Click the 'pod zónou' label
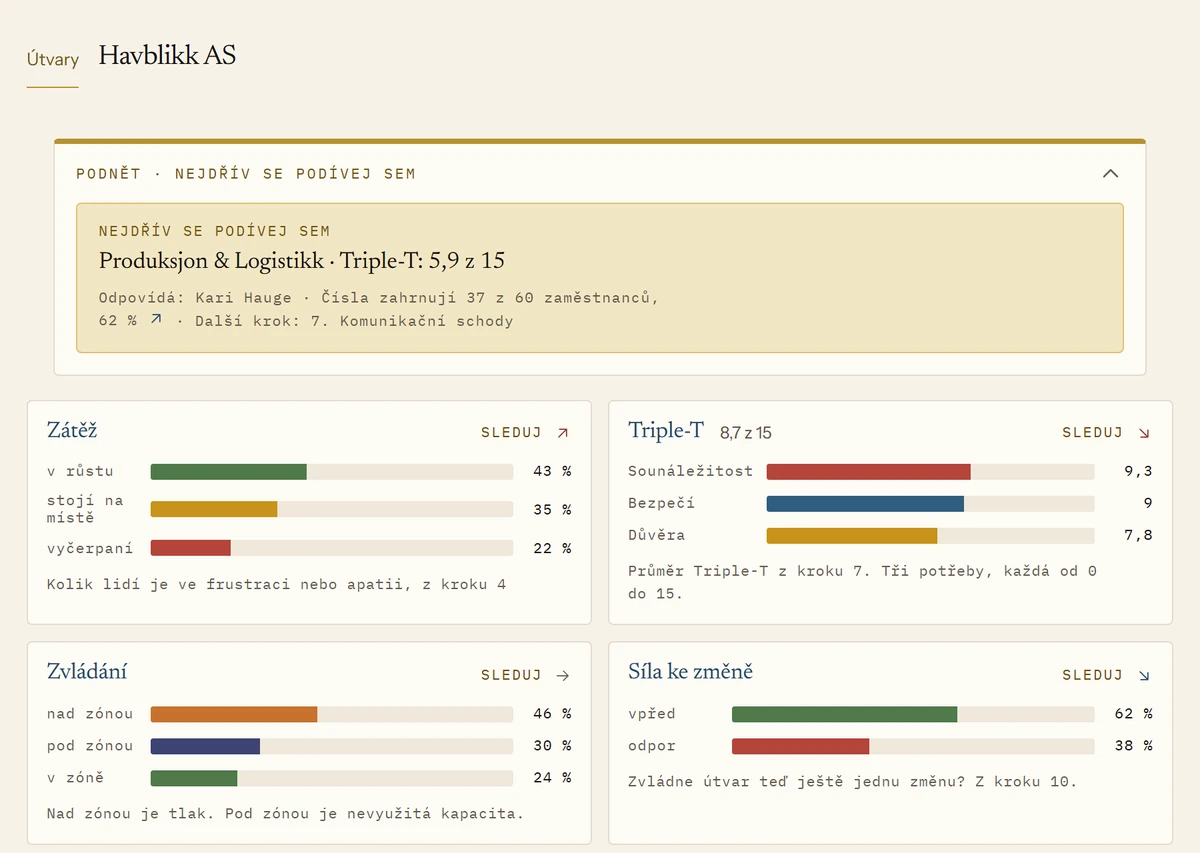The width and height of the screenshot is (1200, 853). pyautogui.click(x=90, y=746)
